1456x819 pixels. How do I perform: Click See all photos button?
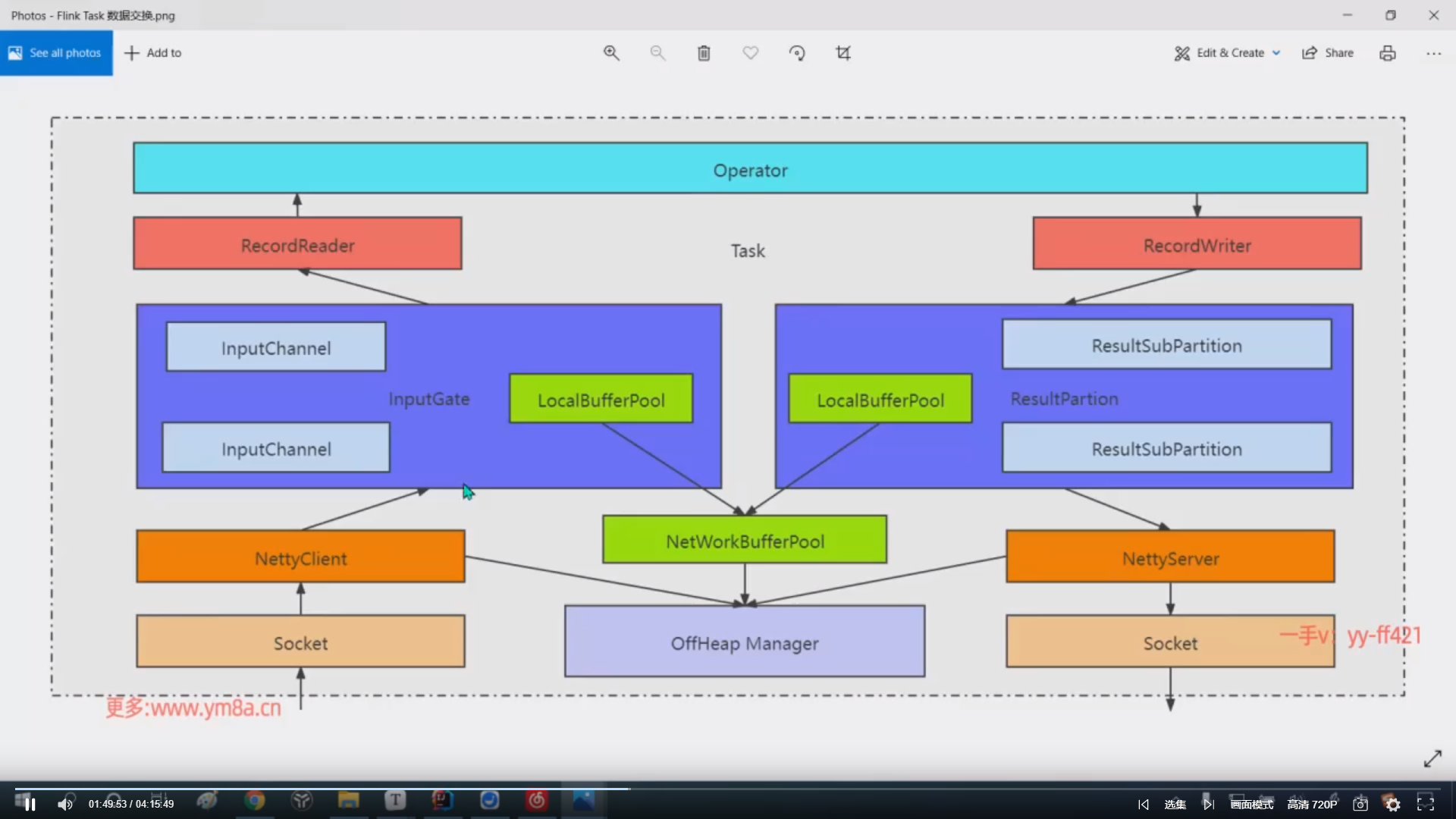(x=56, y=53)
